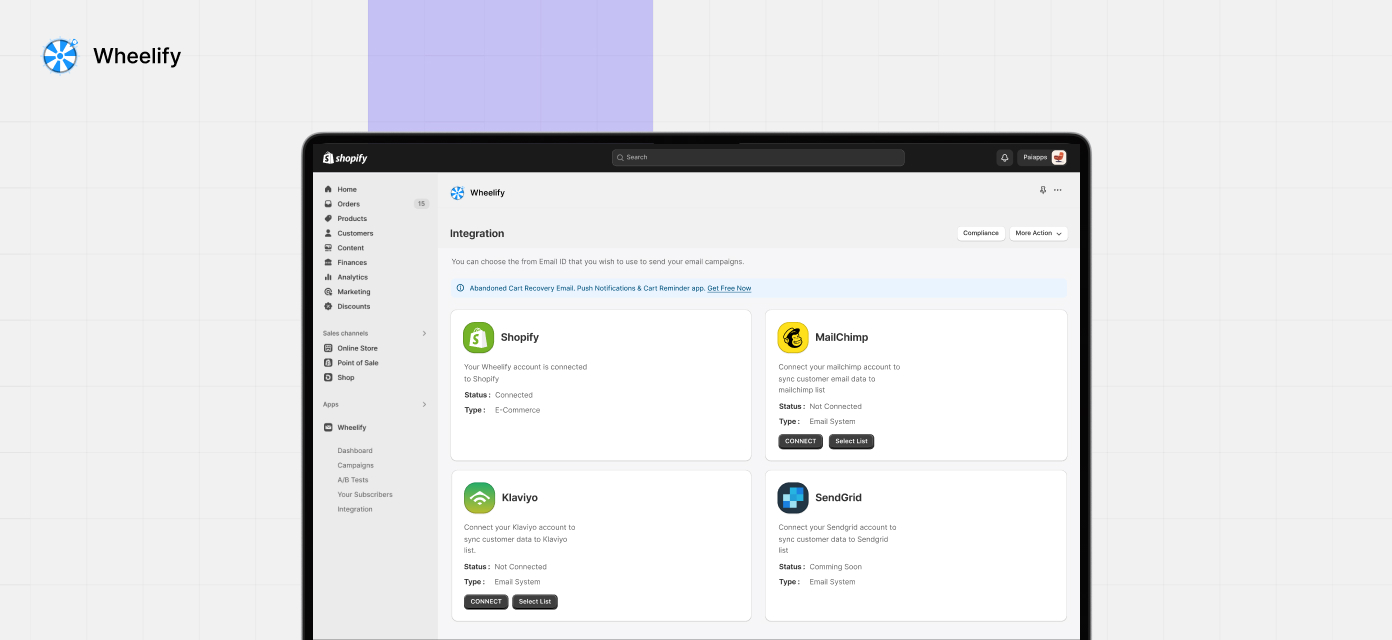The width and height of the screenshot is (1392, 640).
Task: Click the SendGrid status "Comming Soon" text
Action: pyautogui.click(x=836, y=567)
